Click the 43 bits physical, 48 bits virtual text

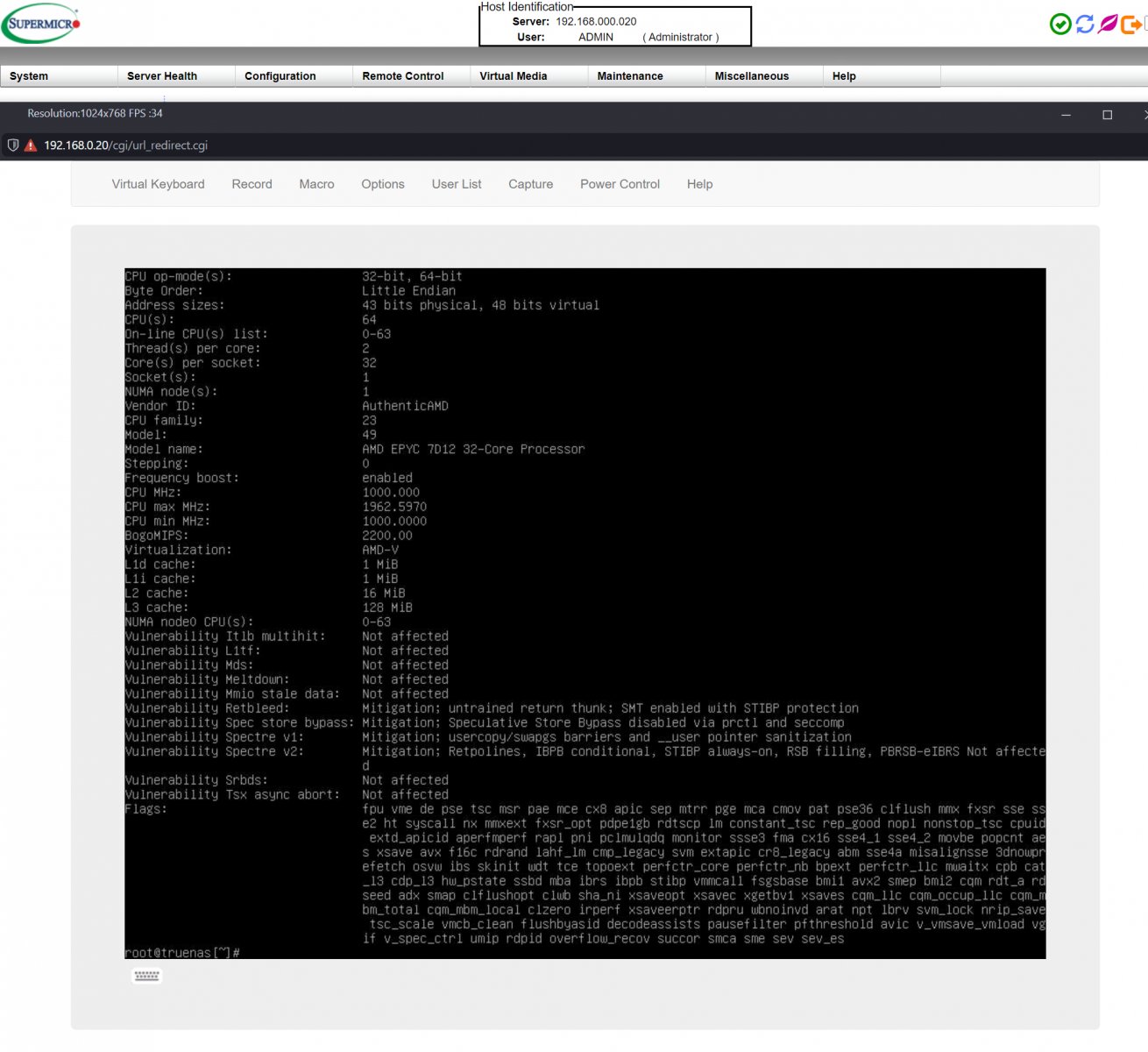[481, 305]
